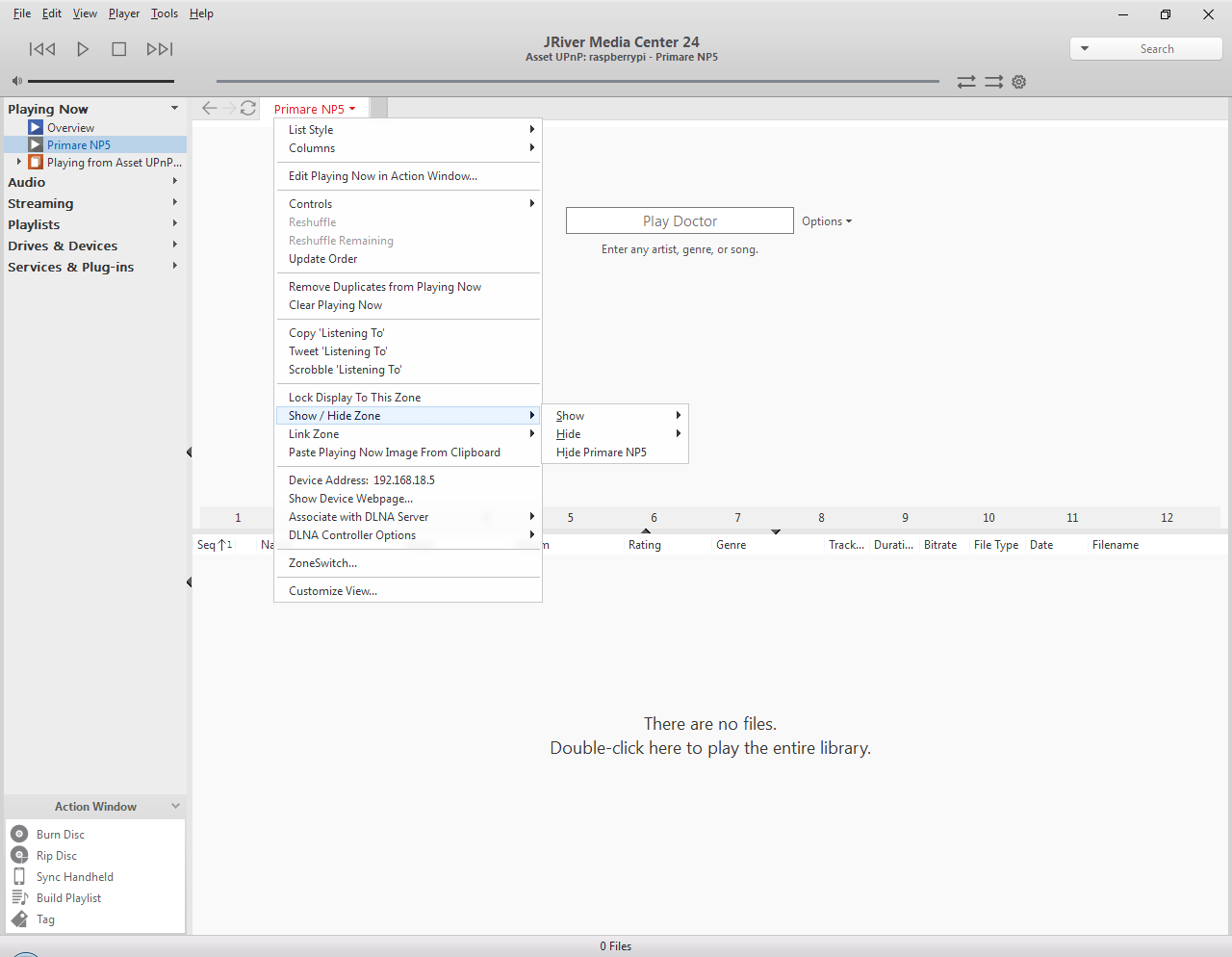Image resolution: width=1232 pixels, height=957 pixels.
Task: Select Edit Playing Now in Action Window
Action: click(x=408, y=175)
